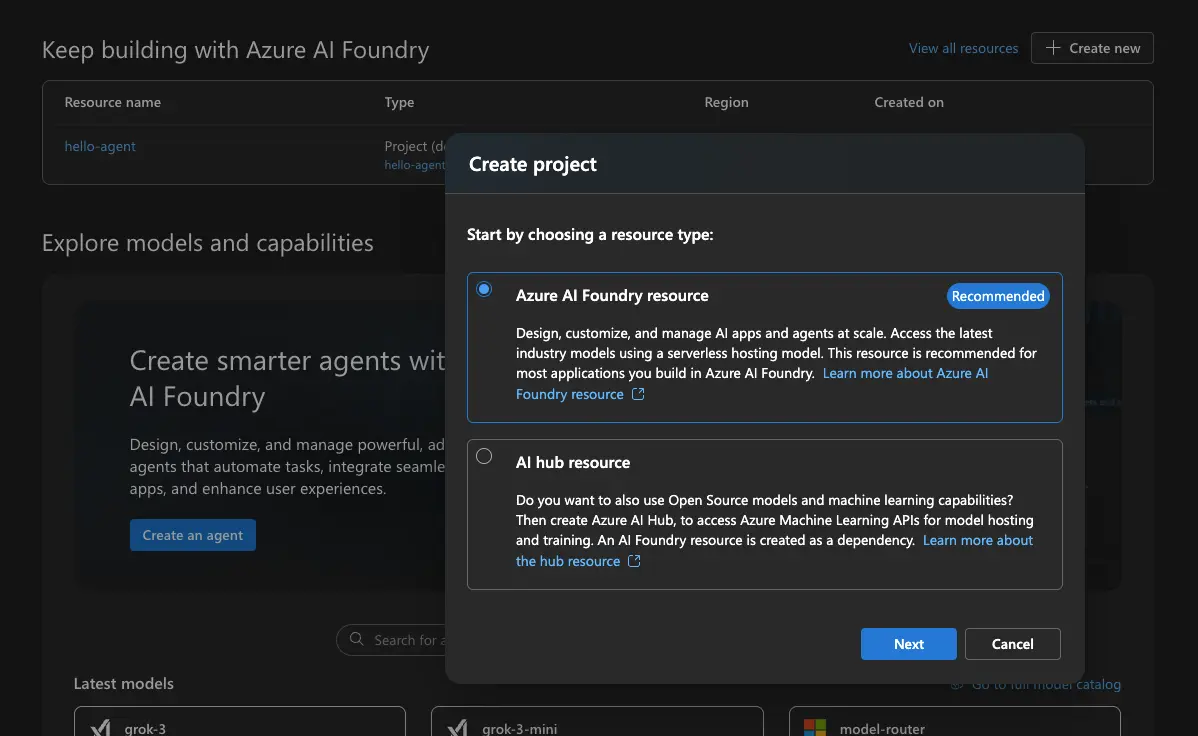
Task: Click the Explore models and capabilities heading
Action: click(208, 242)
